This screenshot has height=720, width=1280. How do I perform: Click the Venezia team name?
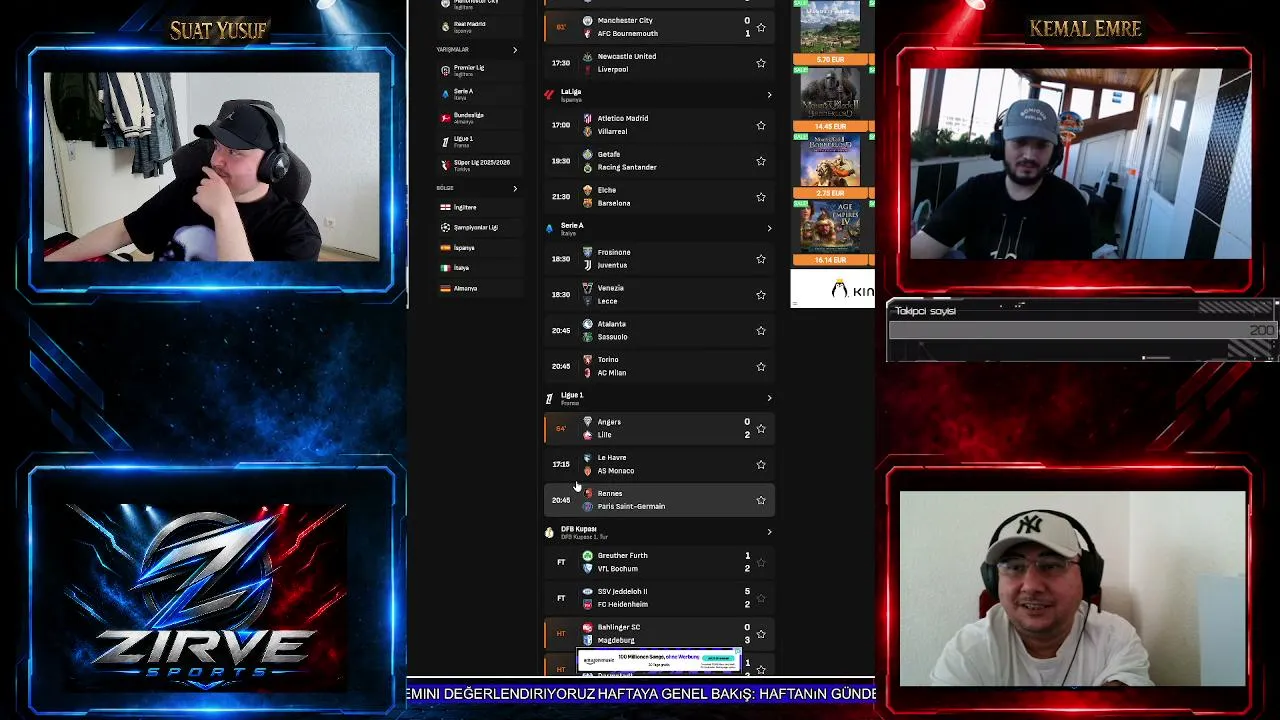tap(611, 288)
